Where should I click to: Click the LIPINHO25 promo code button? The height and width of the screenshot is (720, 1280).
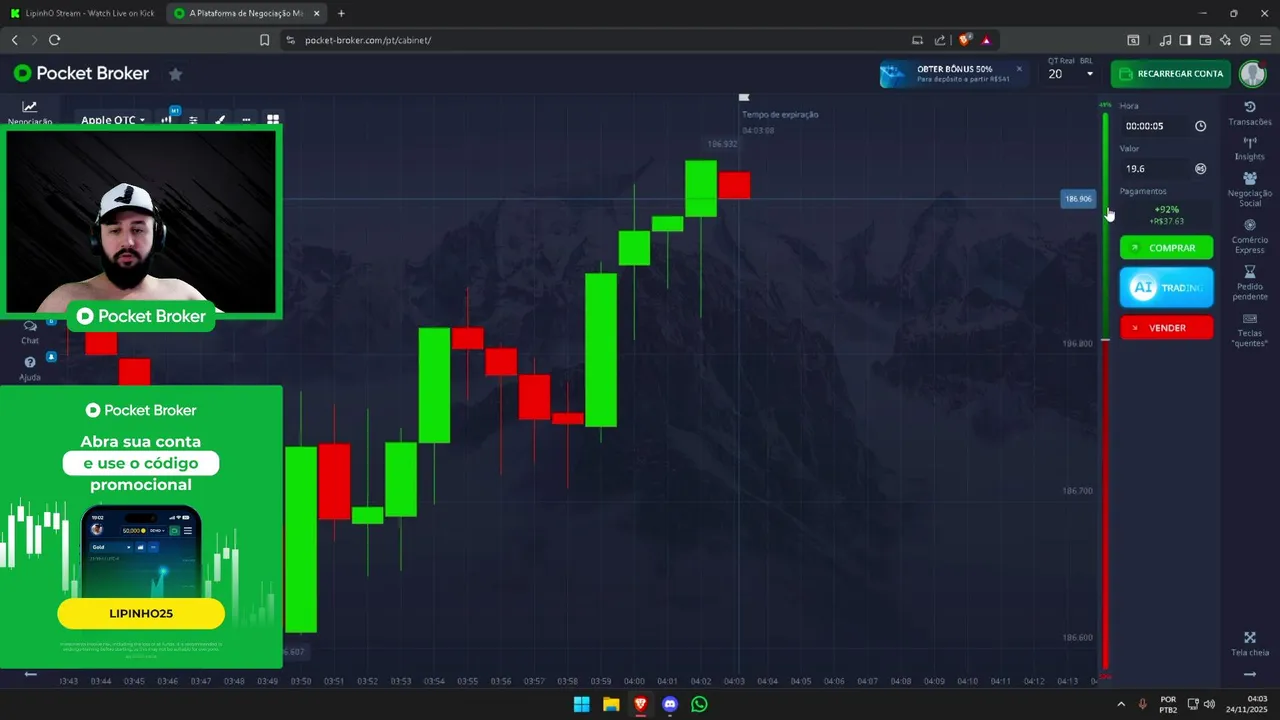point(141,613)
